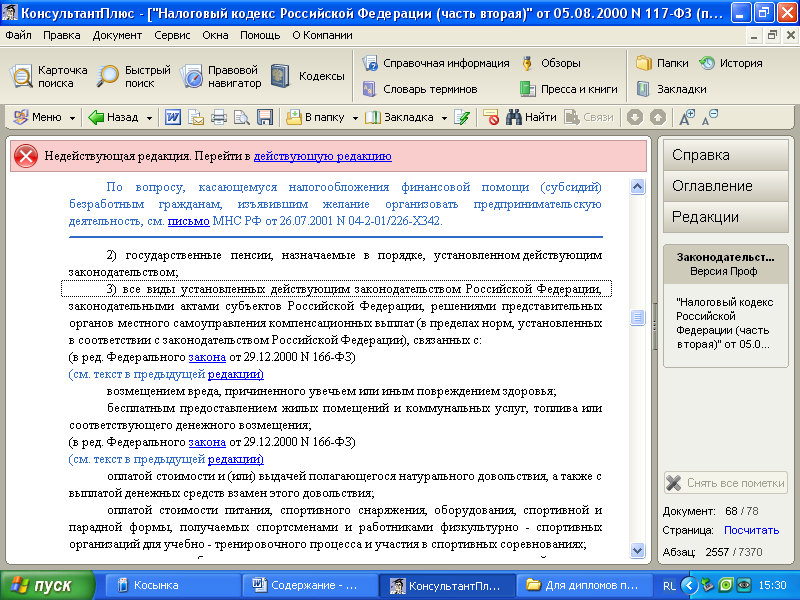
Task: Click the hide editions notes icon
Action: click(491, 117)
